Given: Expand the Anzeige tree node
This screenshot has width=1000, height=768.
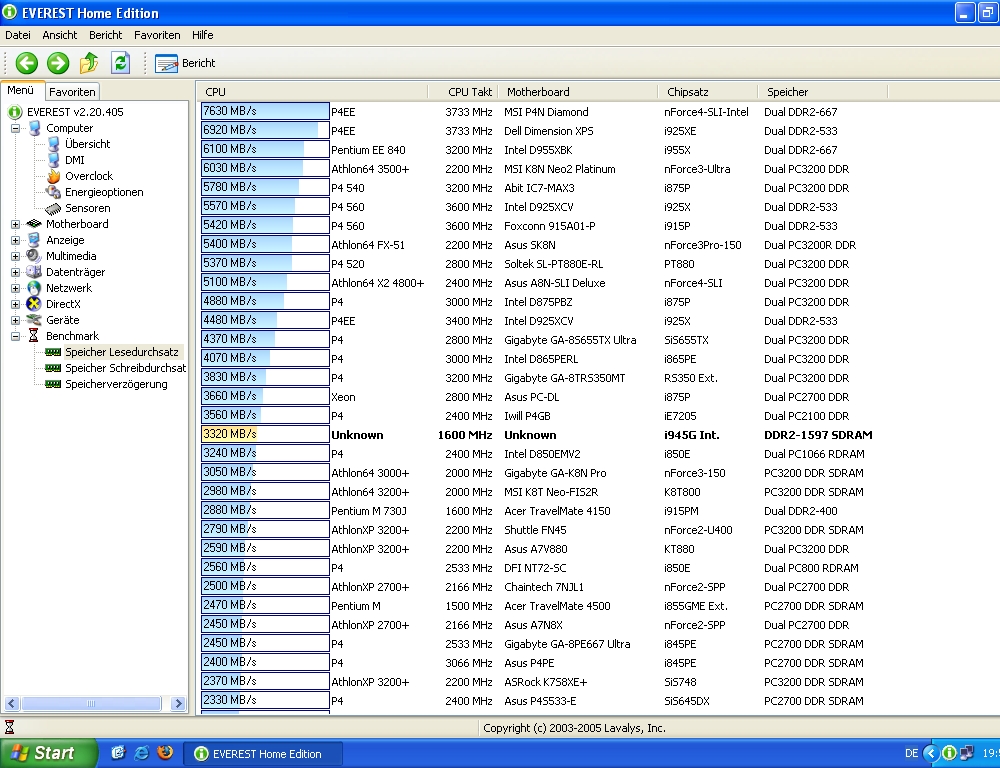Looking at the screenshot, I should tap(15, 240).
